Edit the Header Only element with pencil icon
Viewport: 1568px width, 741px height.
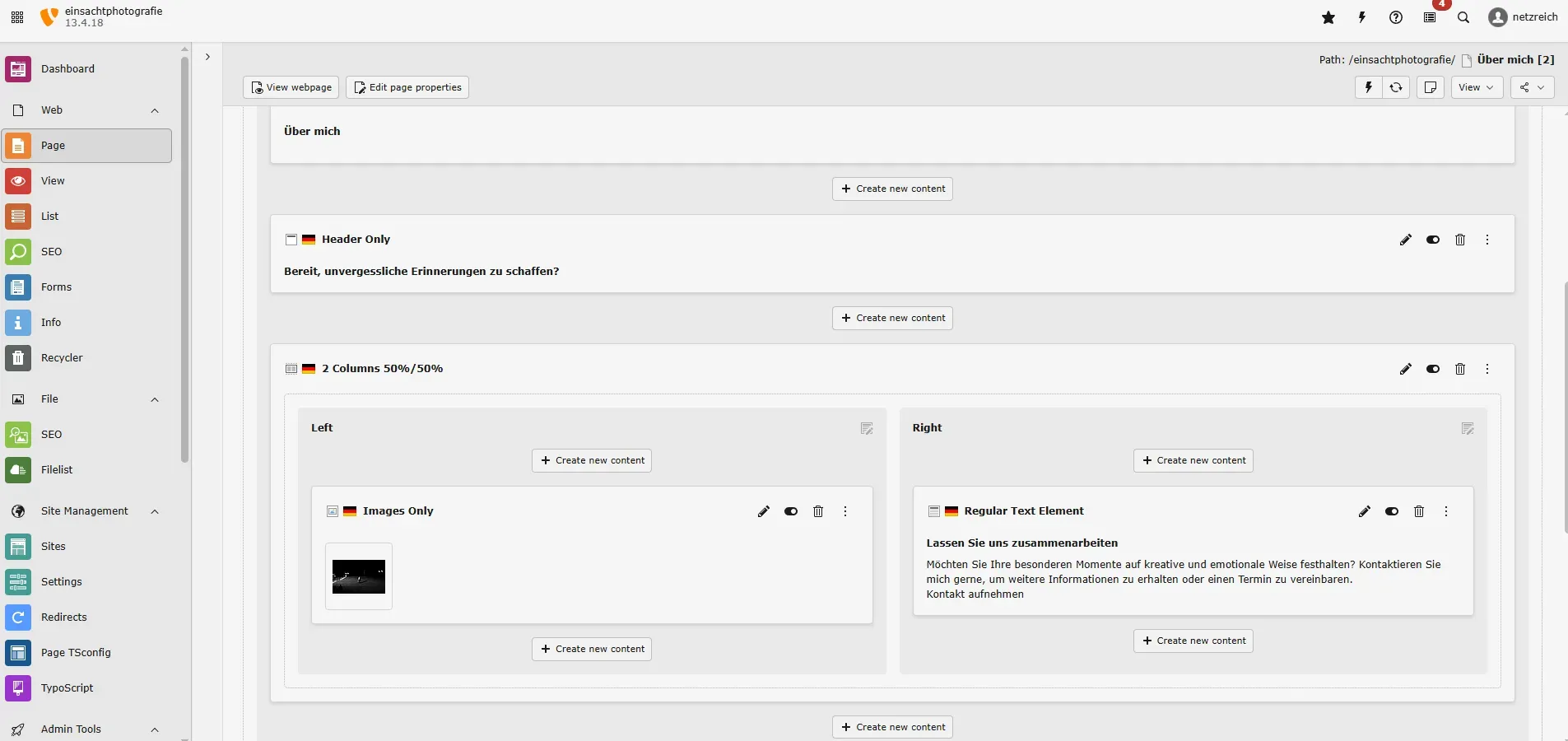pos(1406,240)
